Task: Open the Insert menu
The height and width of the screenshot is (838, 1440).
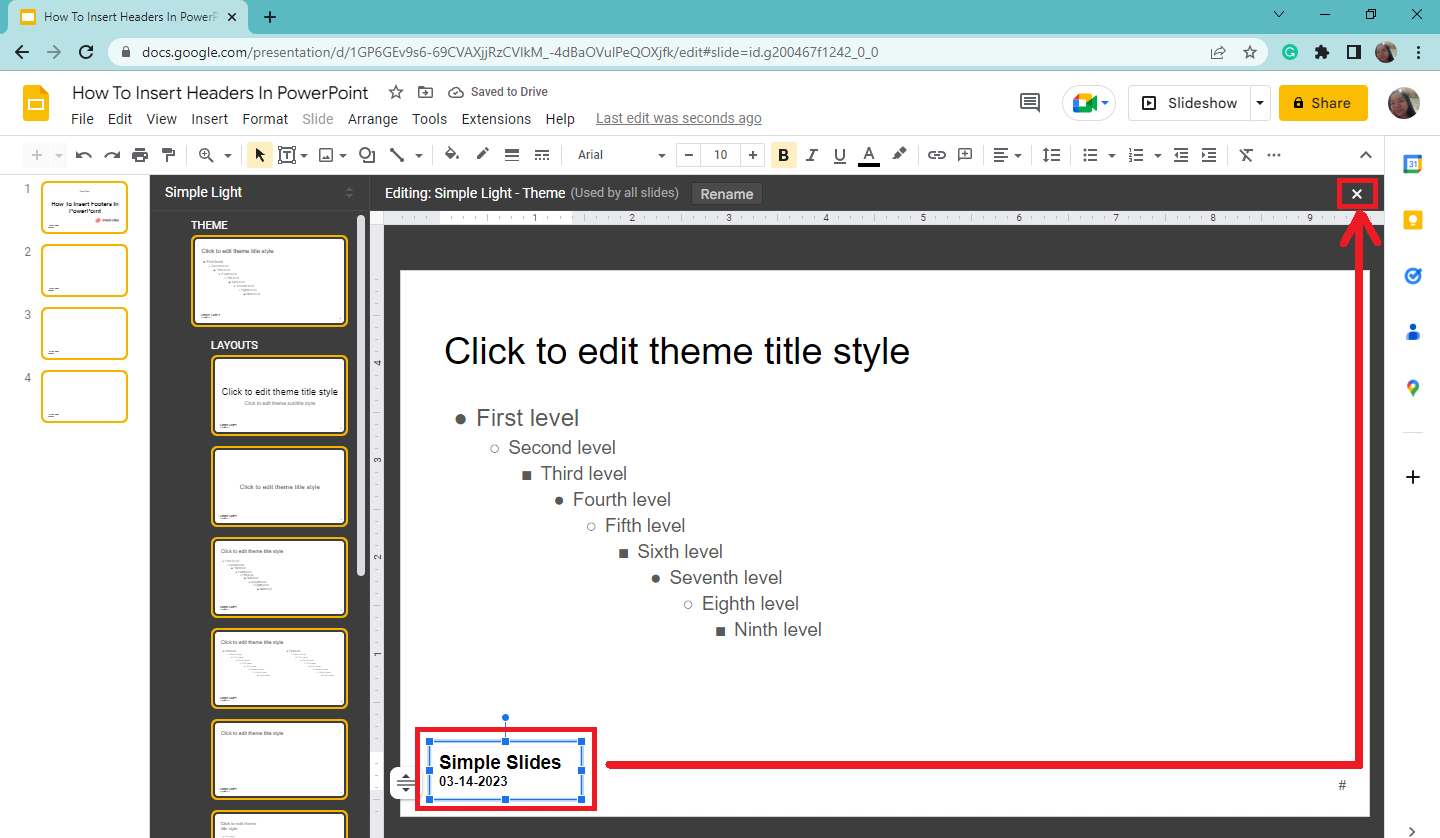Action: point(209,118)
